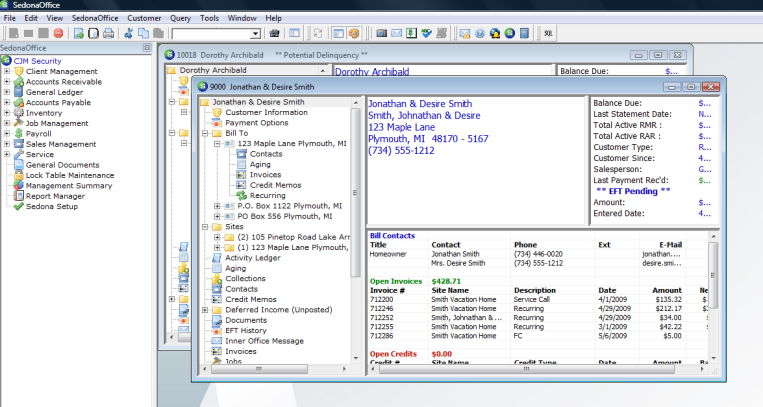Image resolution: width=763 pixels, height=407 pixels.
Task: Click the blue help question mark icon
Action: click(x=480, y=34)
